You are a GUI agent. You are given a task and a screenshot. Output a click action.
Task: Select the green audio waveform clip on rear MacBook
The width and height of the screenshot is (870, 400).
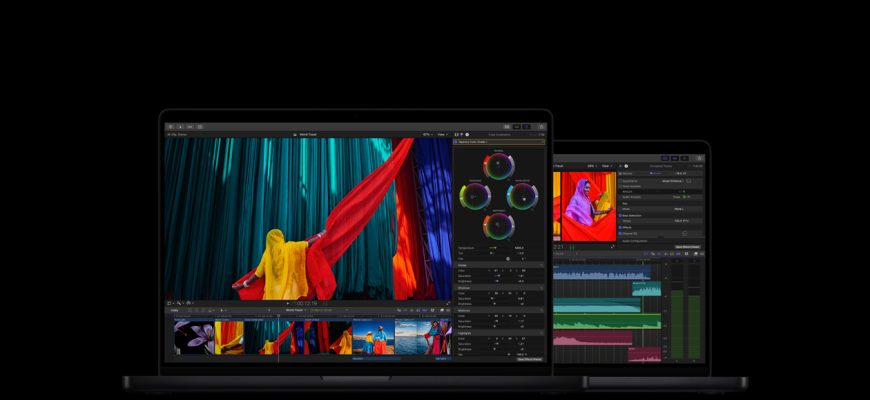607,322
